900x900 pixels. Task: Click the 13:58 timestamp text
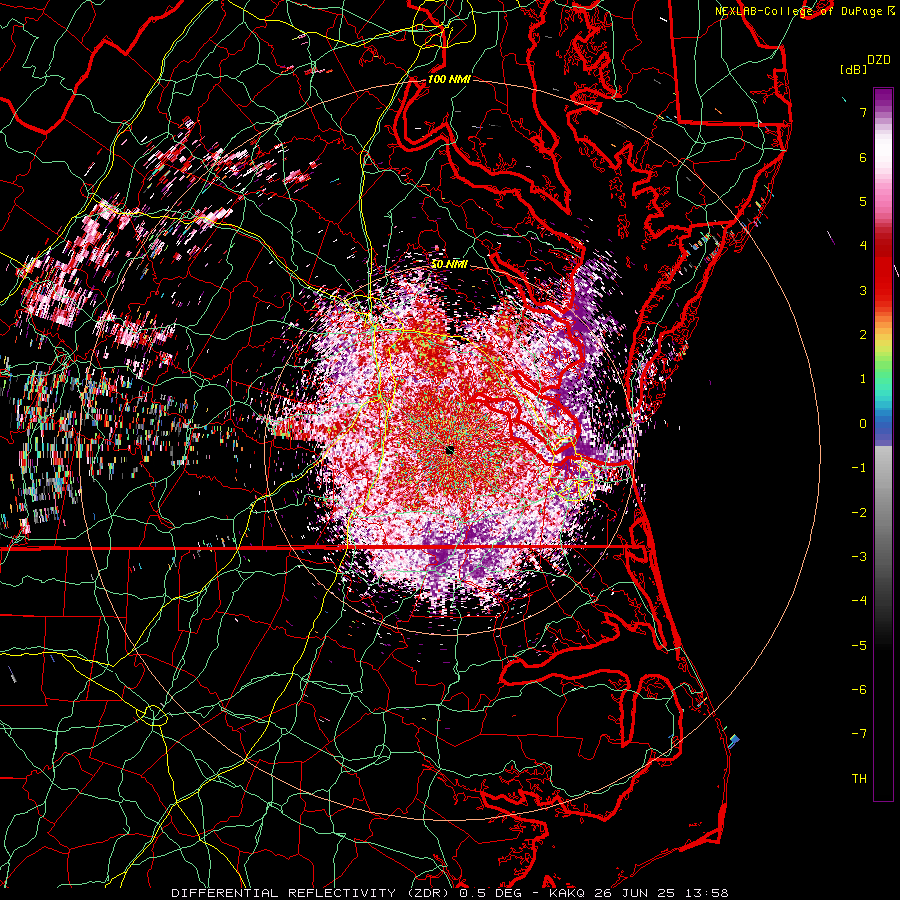(708, 893)
